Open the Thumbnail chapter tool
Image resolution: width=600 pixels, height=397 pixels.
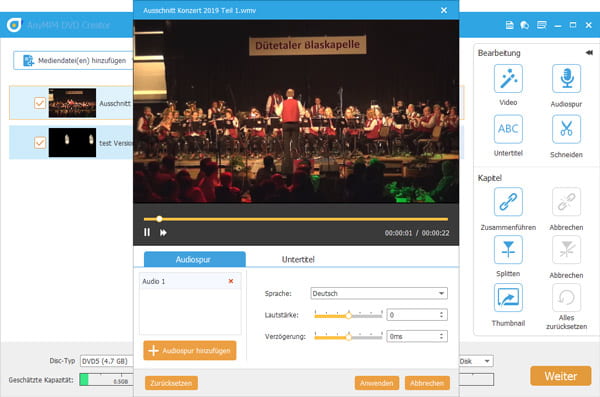pos(508,297)
